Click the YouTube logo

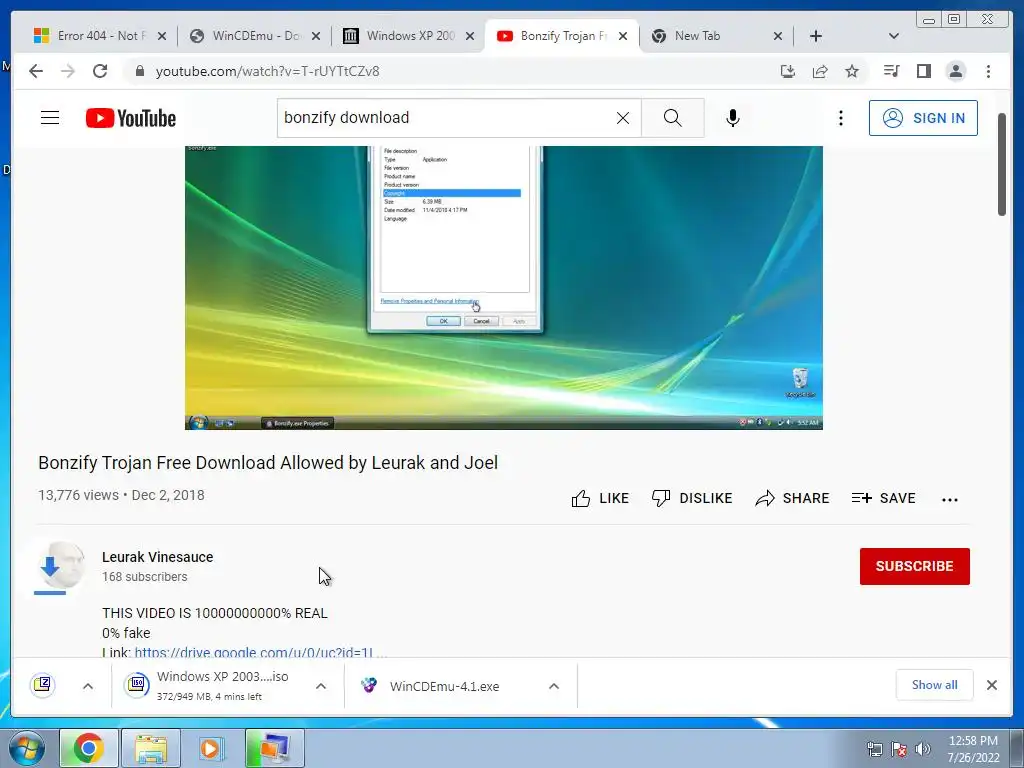tap(131, 118)
